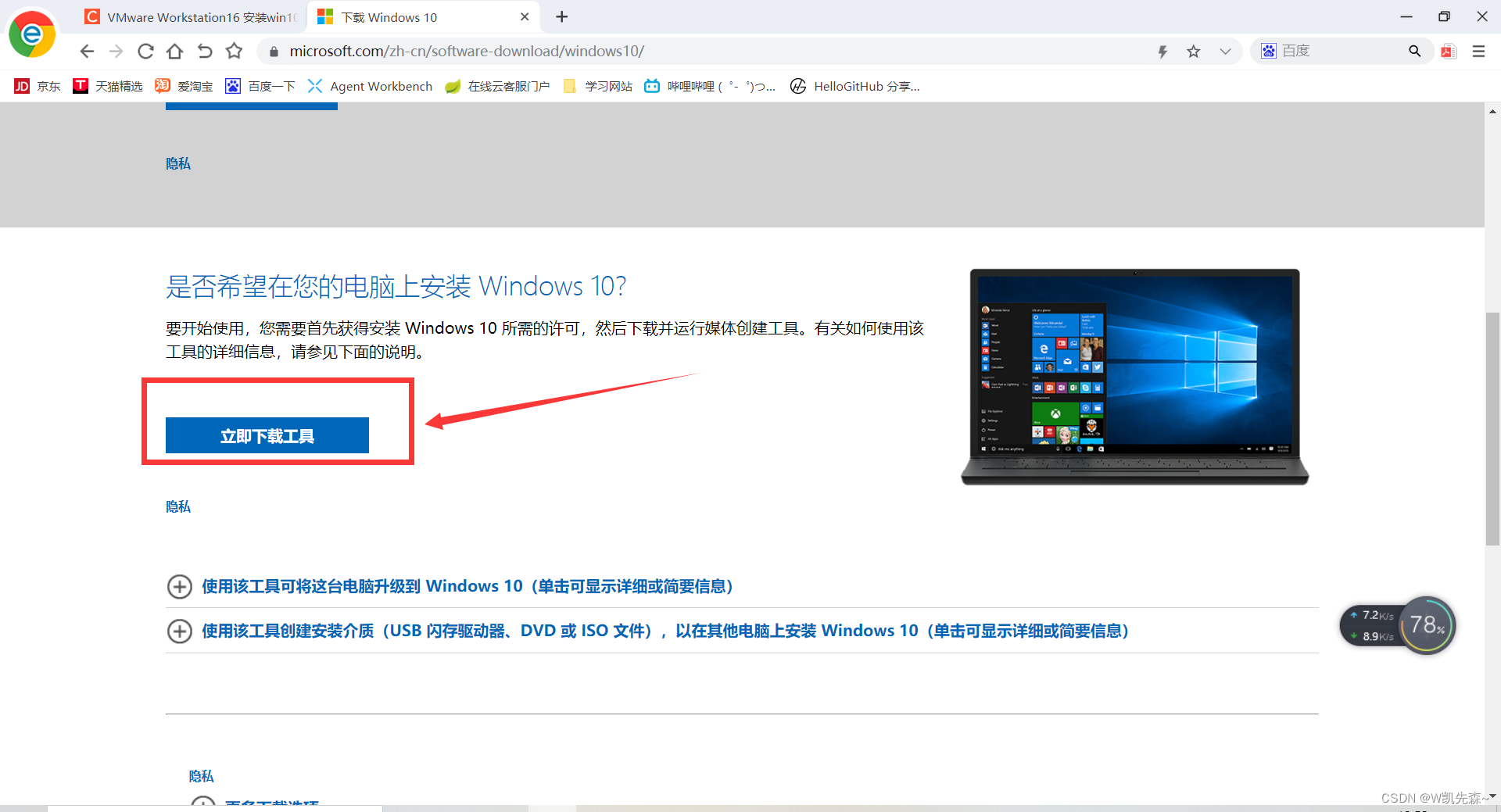Open the 爱淘宝 bookmark
1501x812 pixels.
click(x=184, y=86)
